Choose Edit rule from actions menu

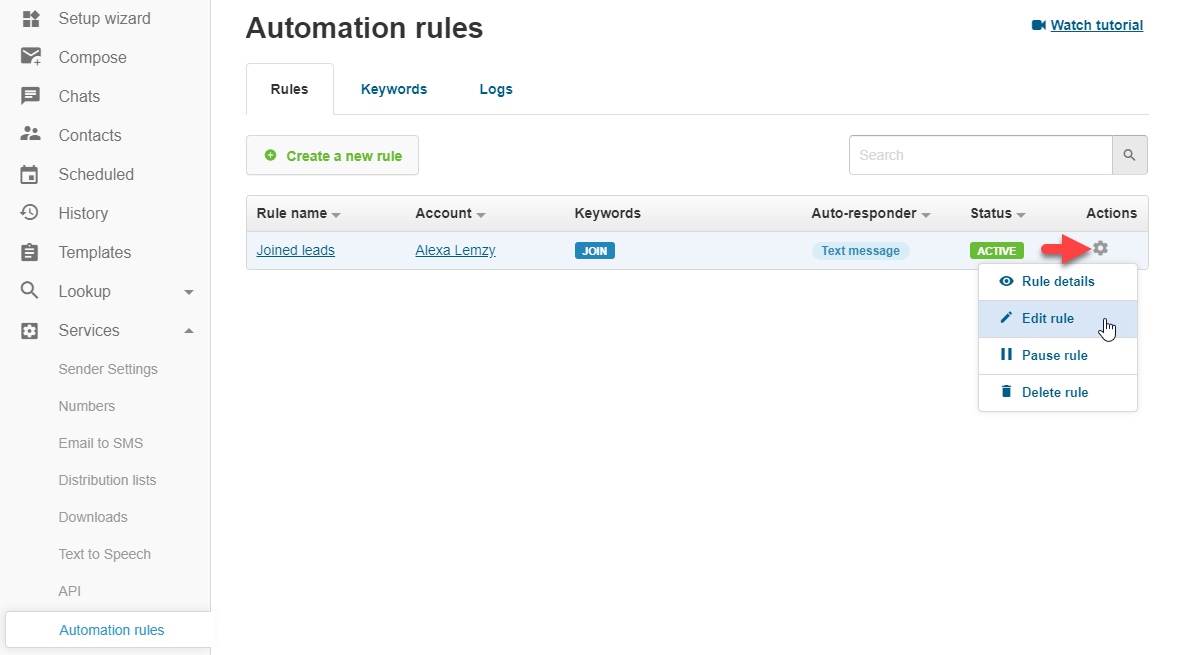point(1058,318)
